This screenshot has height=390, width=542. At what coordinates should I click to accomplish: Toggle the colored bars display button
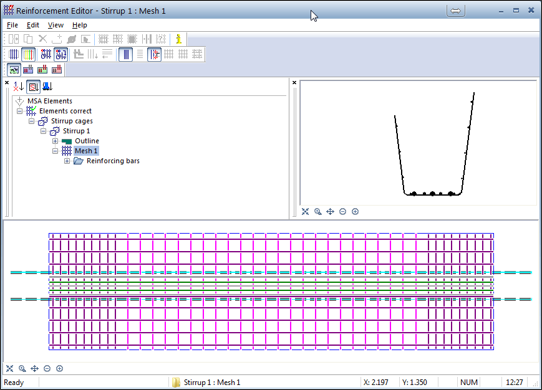click(x=28, y=54)
